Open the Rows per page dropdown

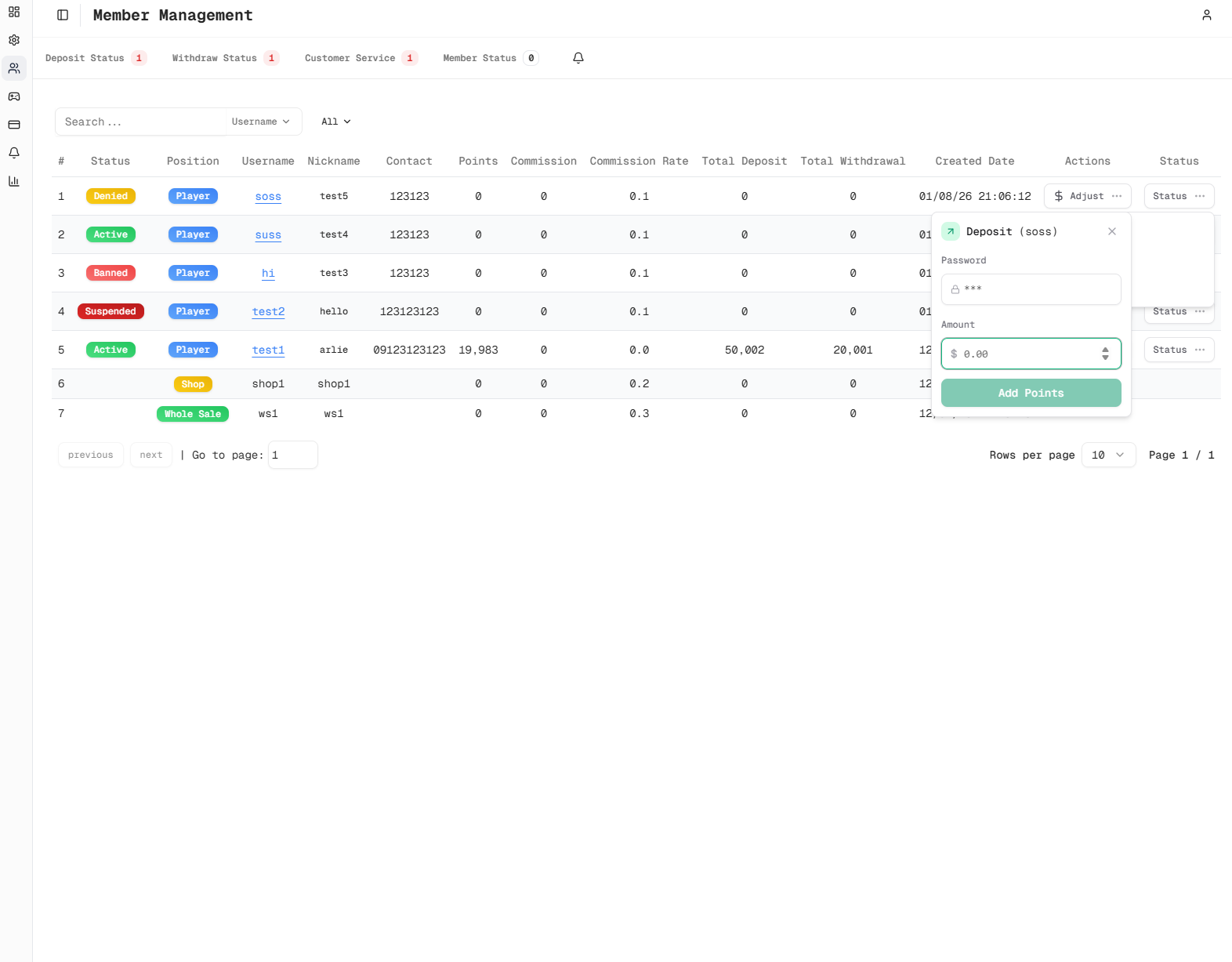click(x=1108, y=455)
